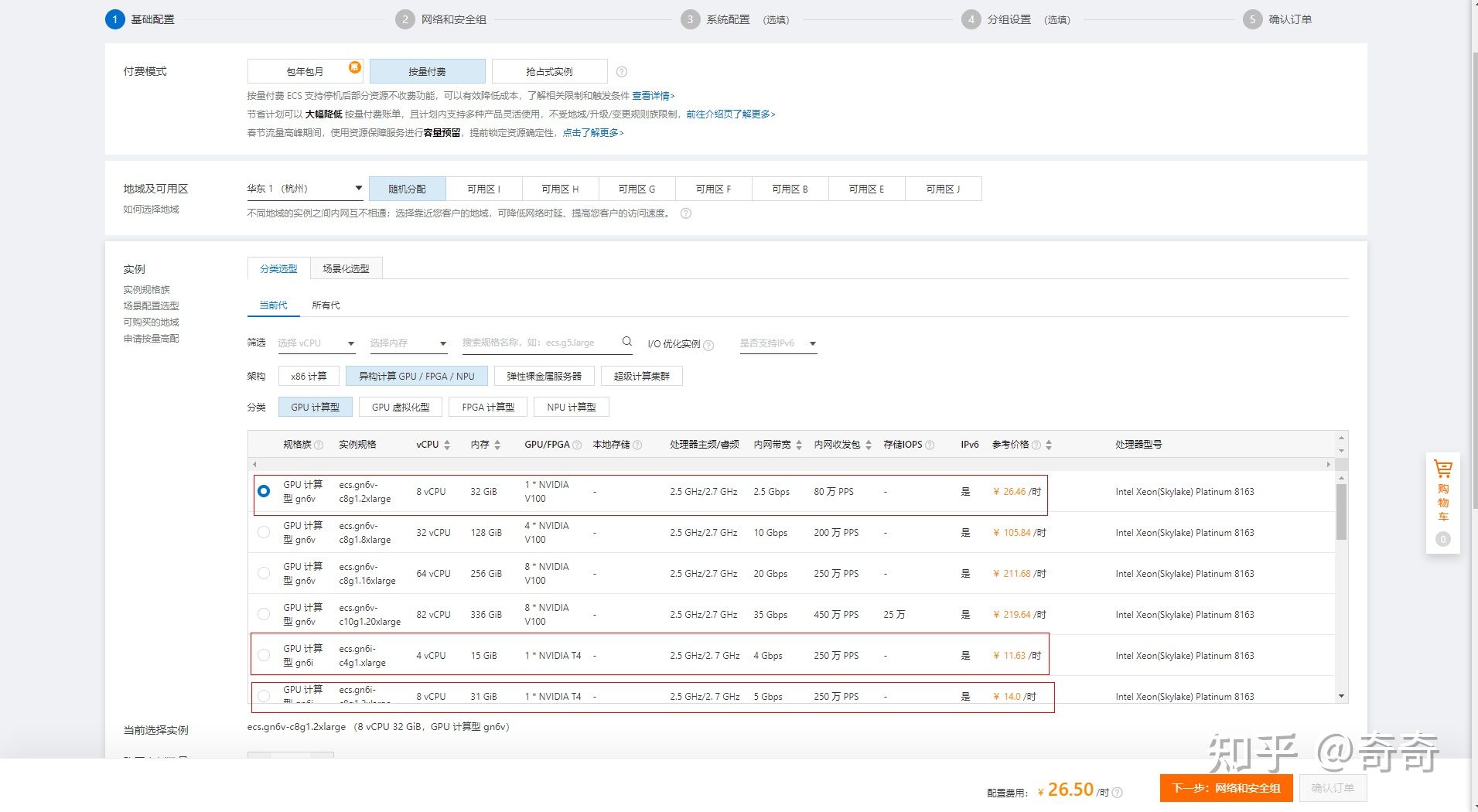This screenshot has width=1478, height=812.
Task: Click help icon beside GPU/FPGA header
Action: (x=577, y=445)
